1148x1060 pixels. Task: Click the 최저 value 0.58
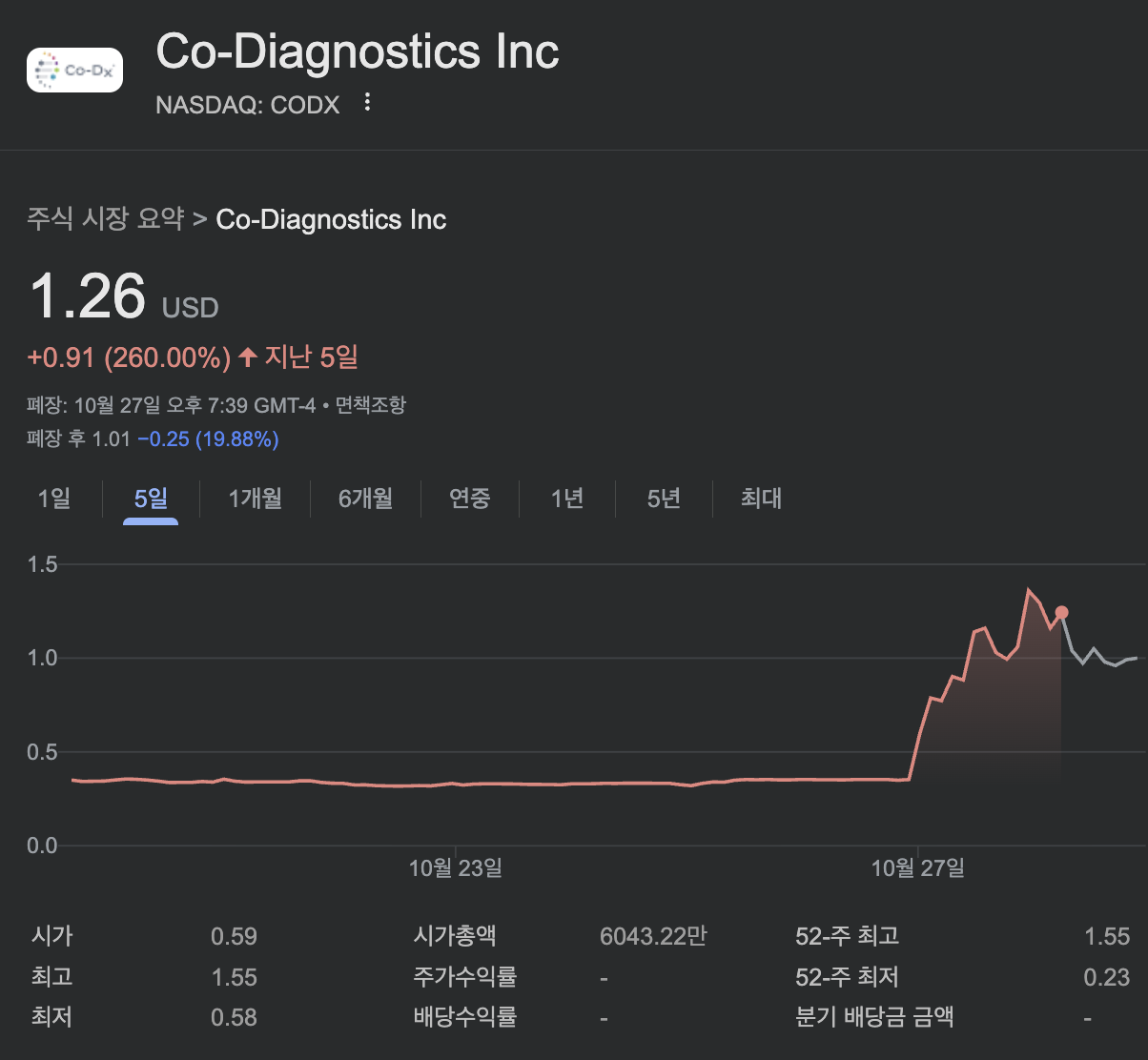point(234,1018)
